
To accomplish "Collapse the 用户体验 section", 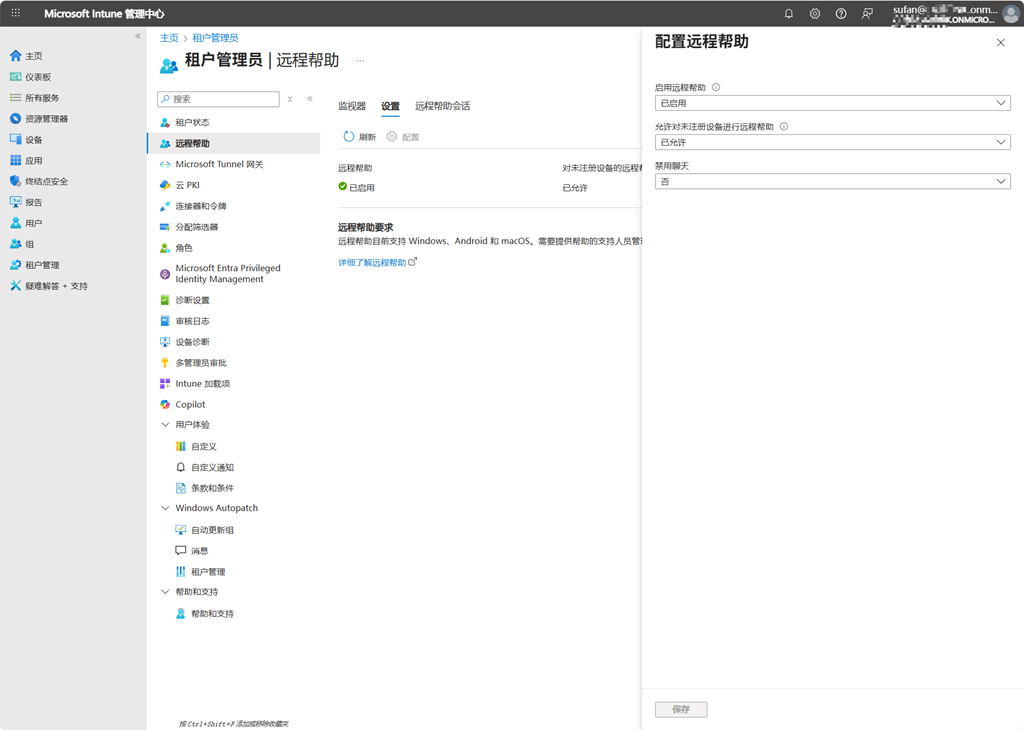I will [165, 425].
